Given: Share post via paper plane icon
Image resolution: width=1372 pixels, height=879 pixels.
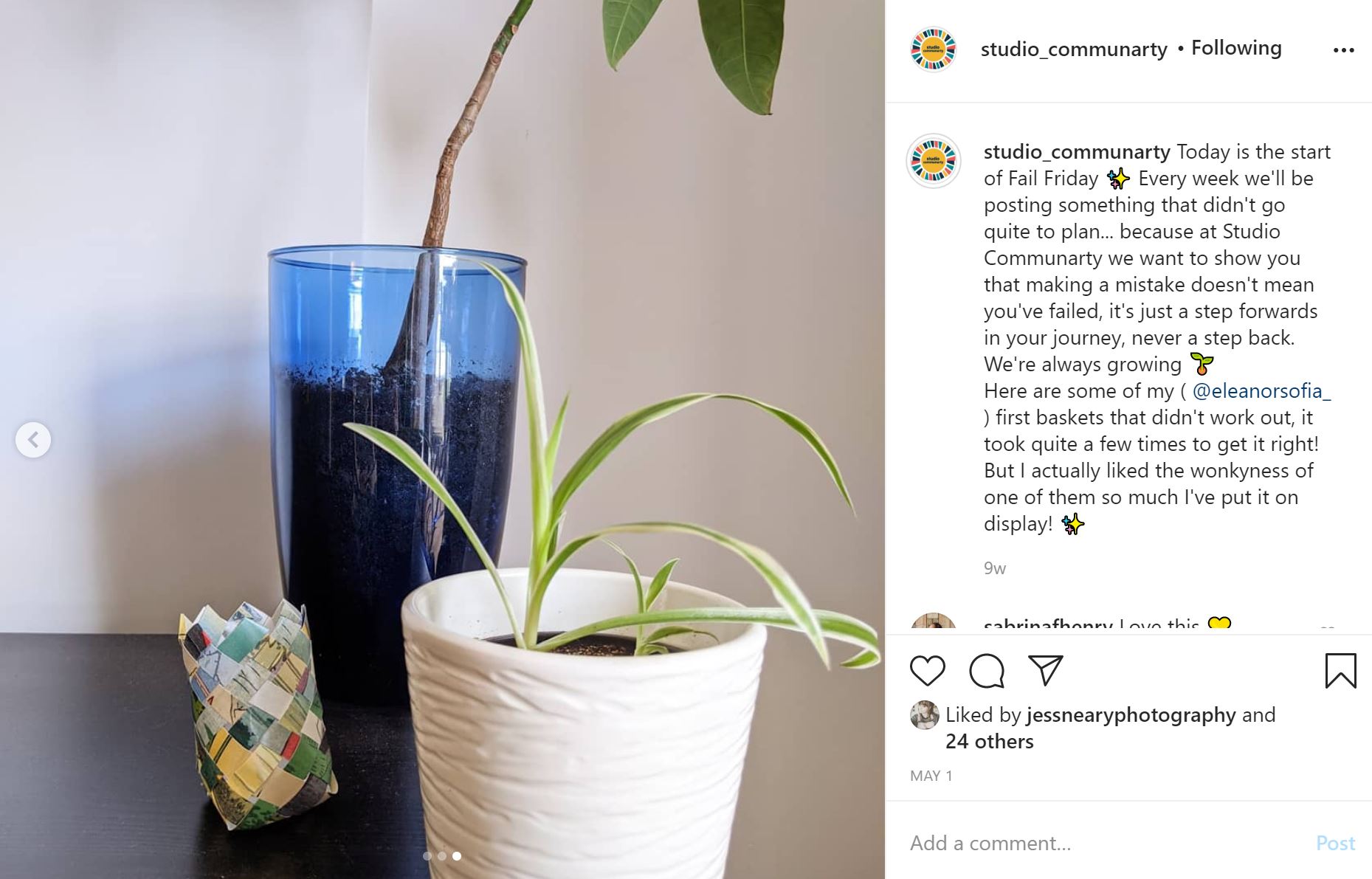Looking at the screenshot, I should (x=1046, y=670).
